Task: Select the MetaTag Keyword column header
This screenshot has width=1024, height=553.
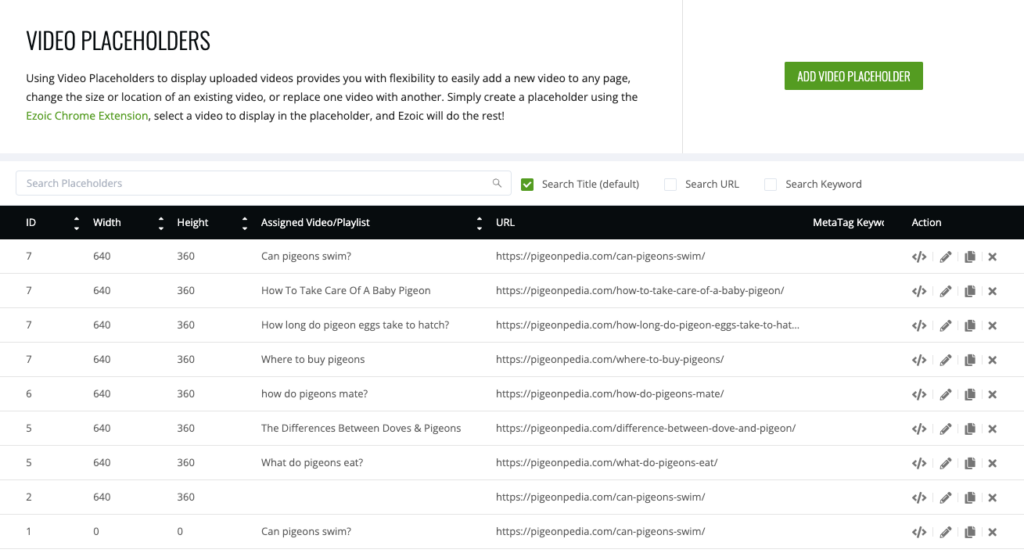Action: coord(848,223)
